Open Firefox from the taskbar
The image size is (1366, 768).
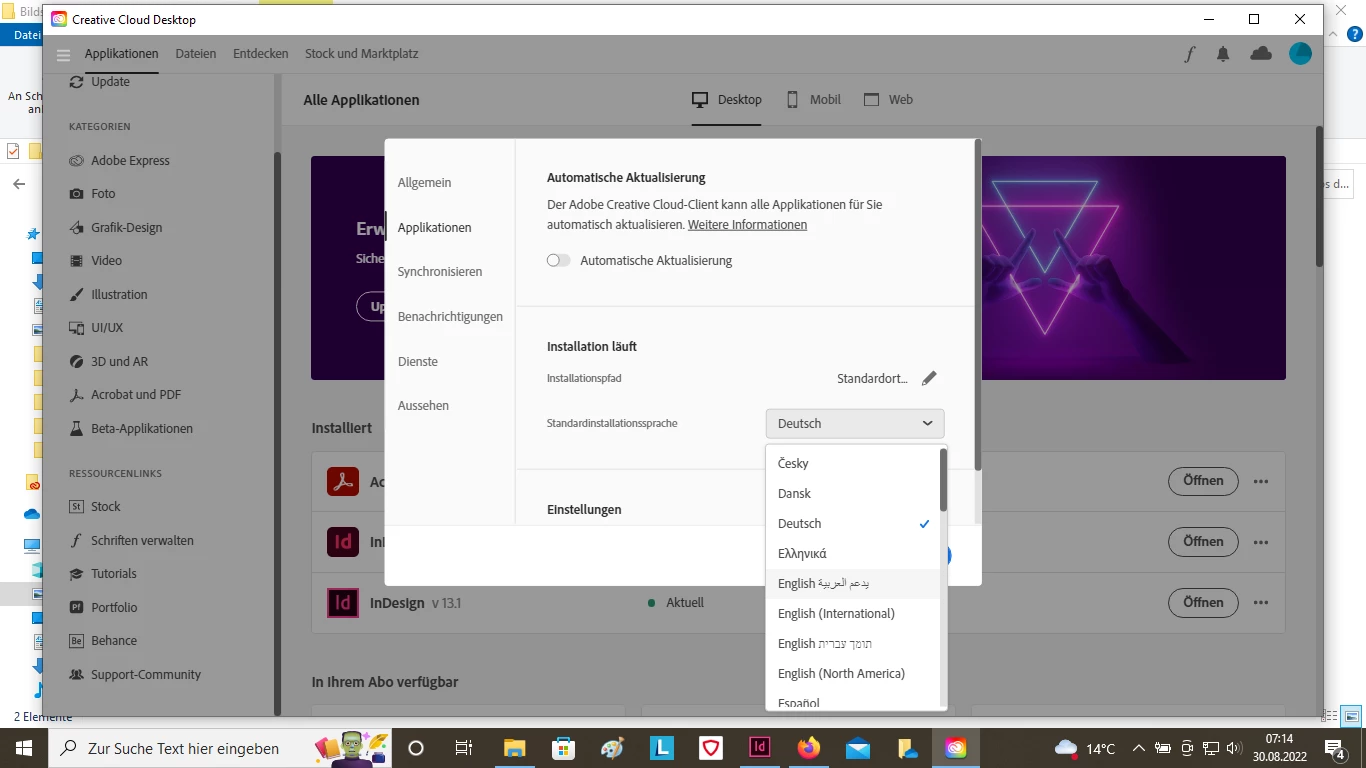809,748
